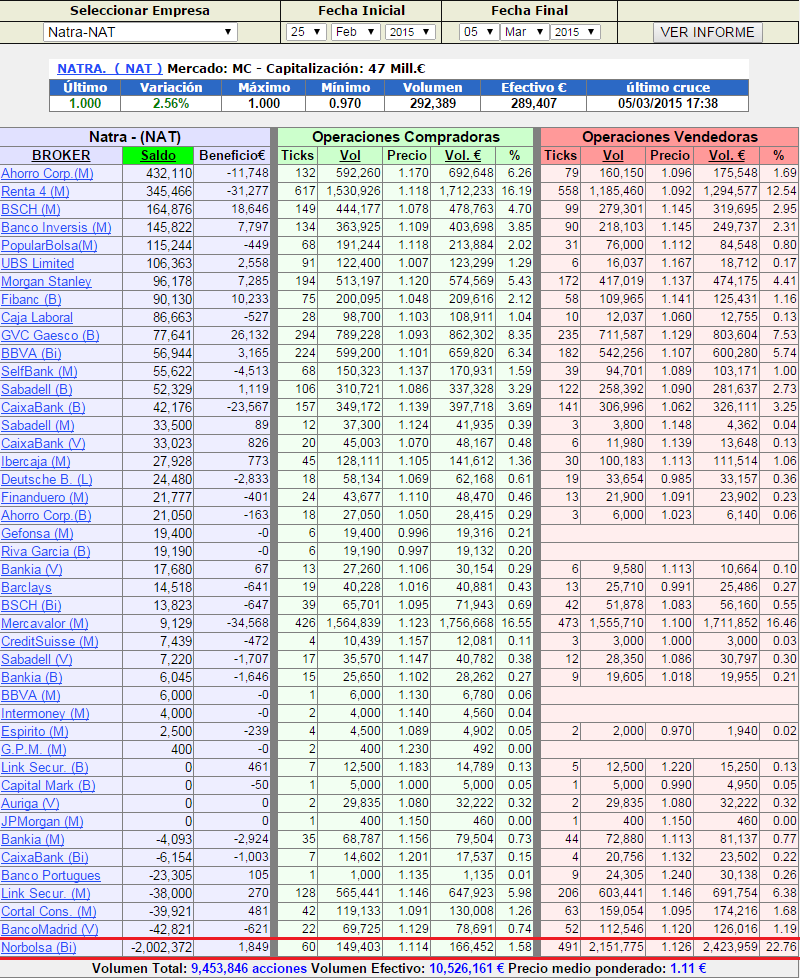Open the Auriga (V) broker link
800x978 pixels.
31,804
